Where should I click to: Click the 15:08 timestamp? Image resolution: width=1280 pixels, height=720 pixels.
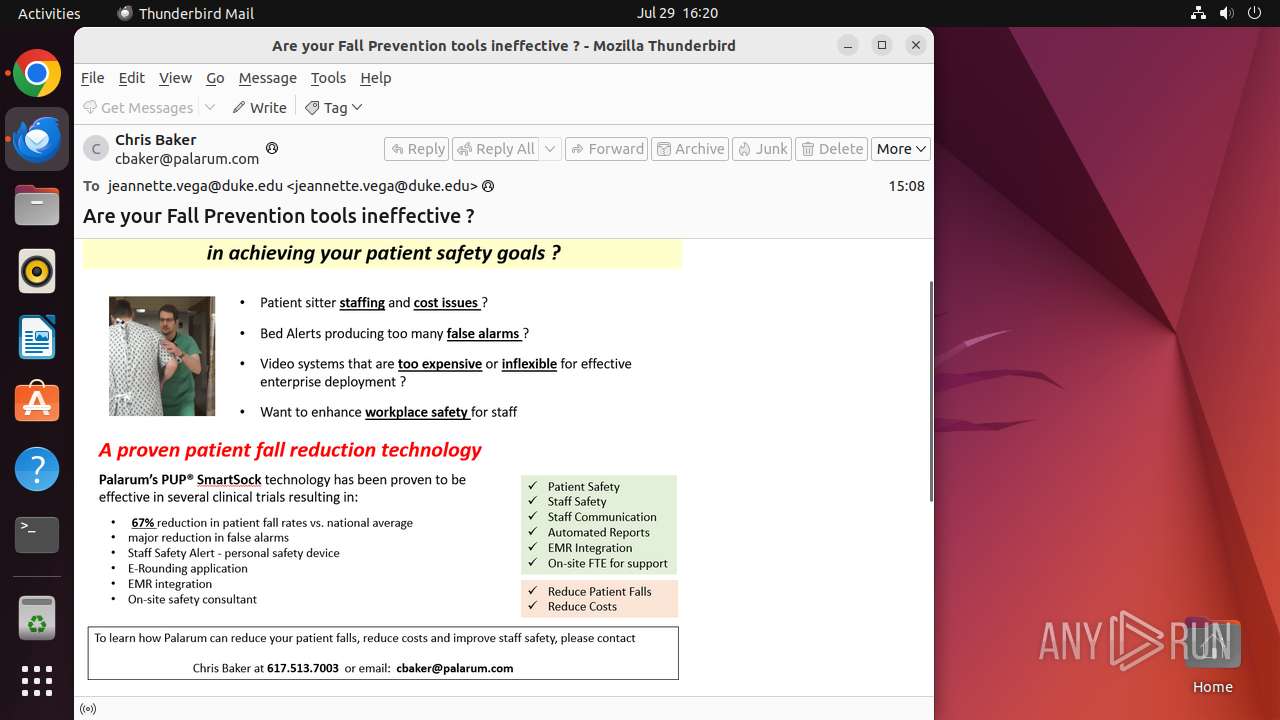click(x=906, y=186)
